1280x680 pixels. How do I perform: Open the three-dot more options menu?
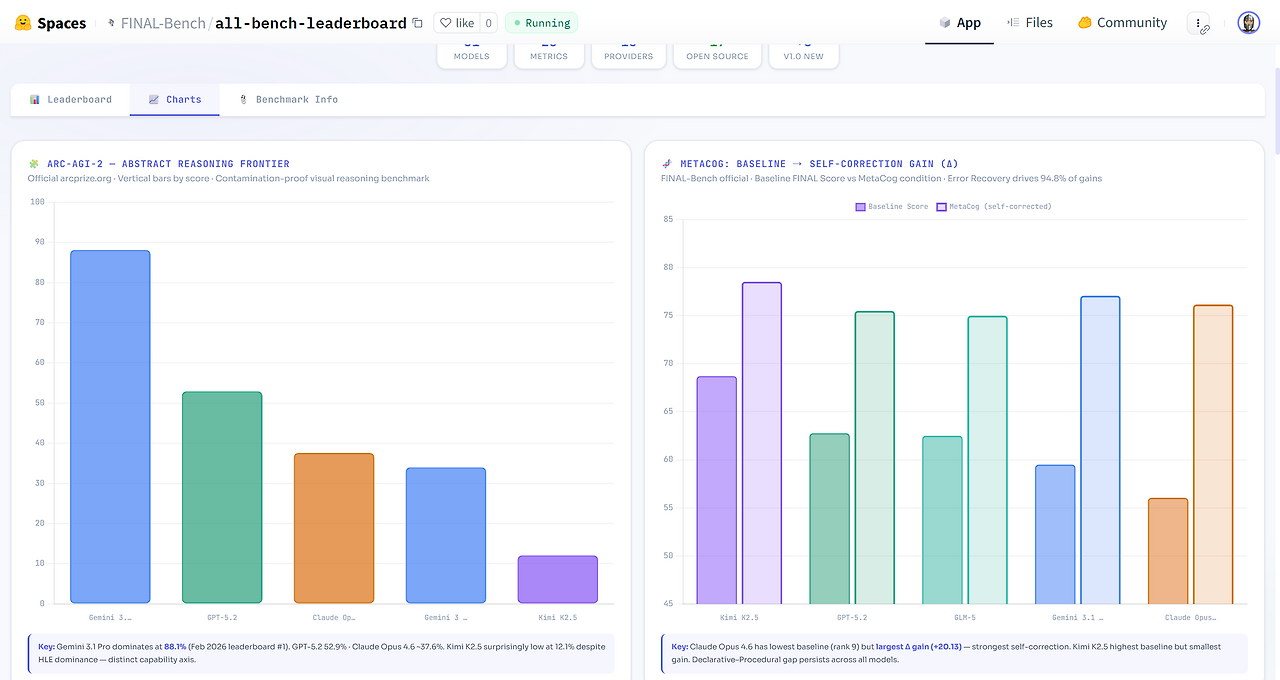coord(1199,23)
